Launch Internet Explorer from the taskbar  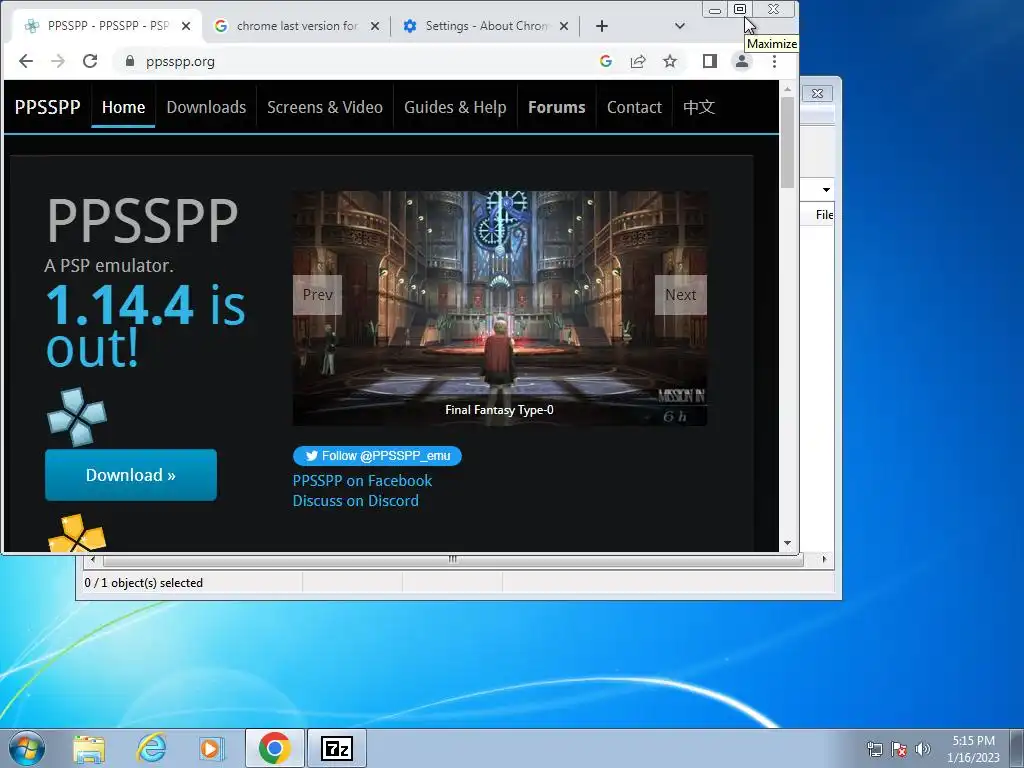152,748
